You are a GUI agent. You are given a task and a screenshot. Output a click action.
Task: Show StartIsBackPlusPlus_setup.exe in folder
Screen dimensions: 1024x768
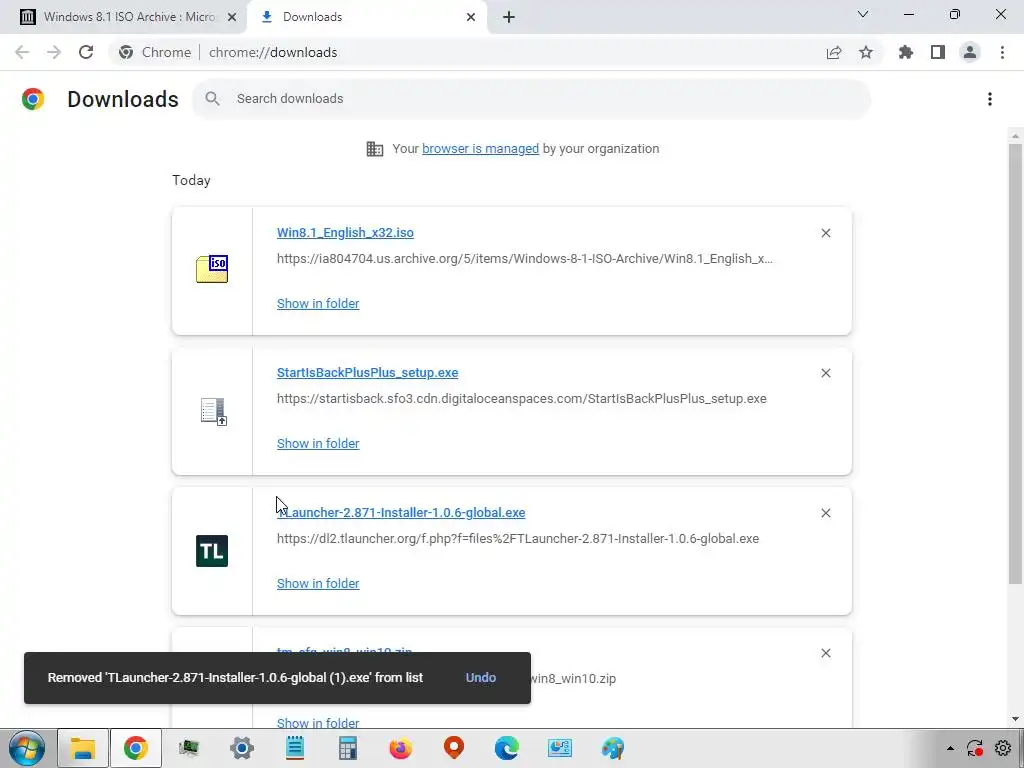point(318,443)
